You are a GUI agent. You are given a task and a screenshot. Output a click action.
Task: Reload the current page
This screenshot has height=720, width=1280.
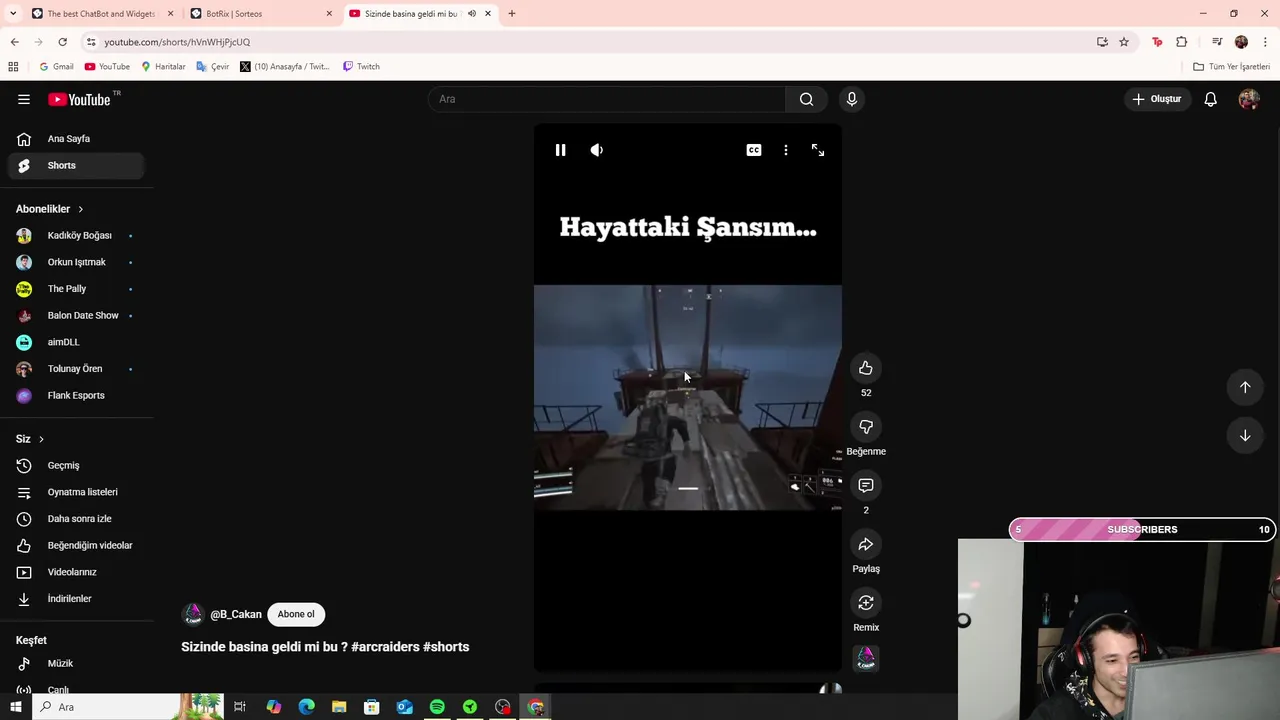[62, 42]
